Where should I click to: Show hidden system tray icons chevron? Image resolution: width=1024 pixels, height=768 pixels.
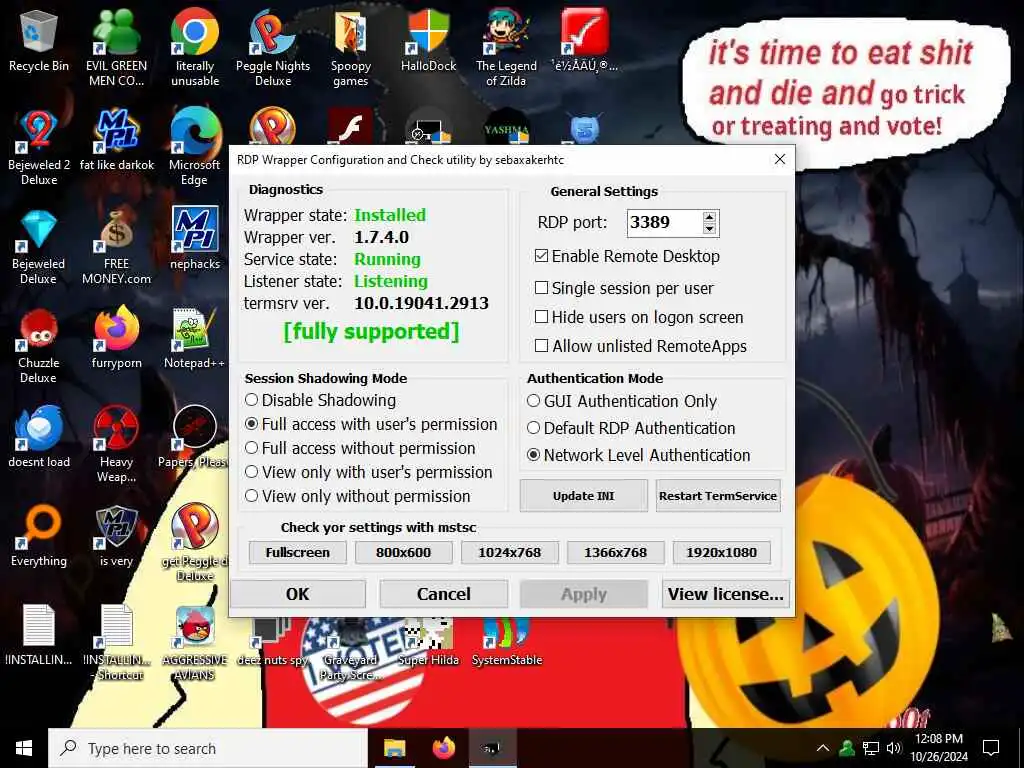pos(823,748)
